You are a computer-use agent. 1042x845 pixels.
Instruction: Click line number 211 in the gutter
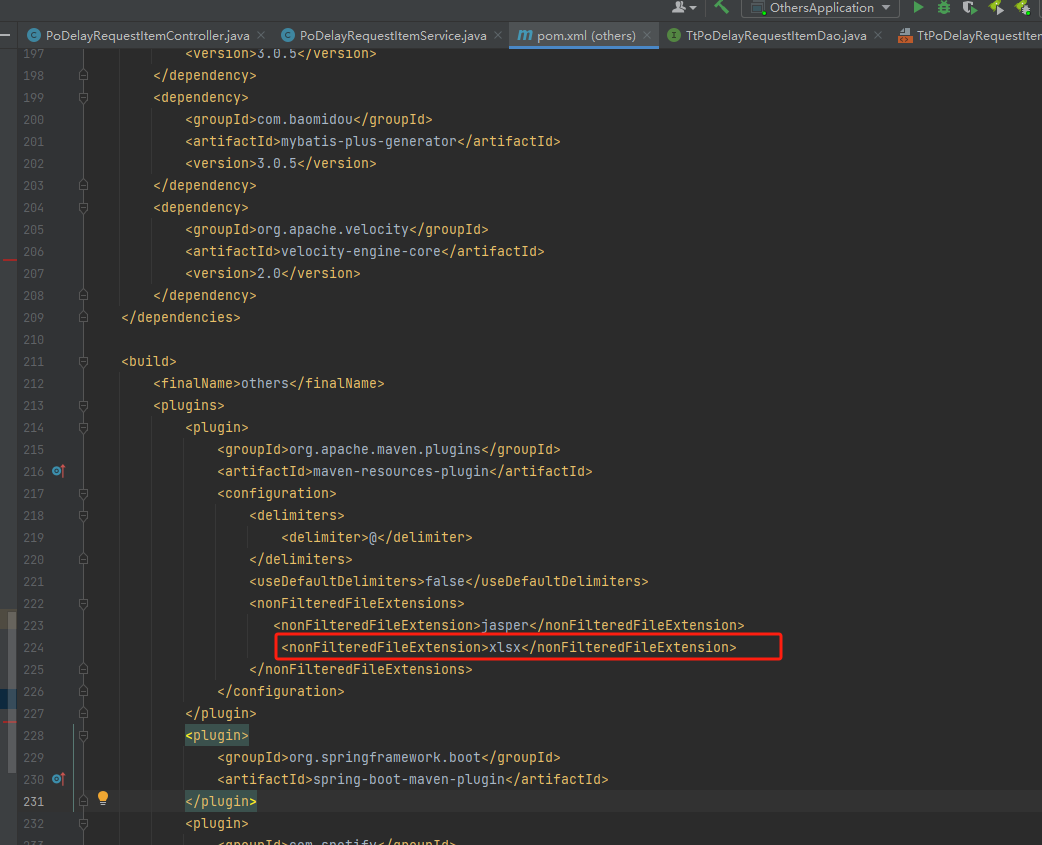(x=33, y=362)
